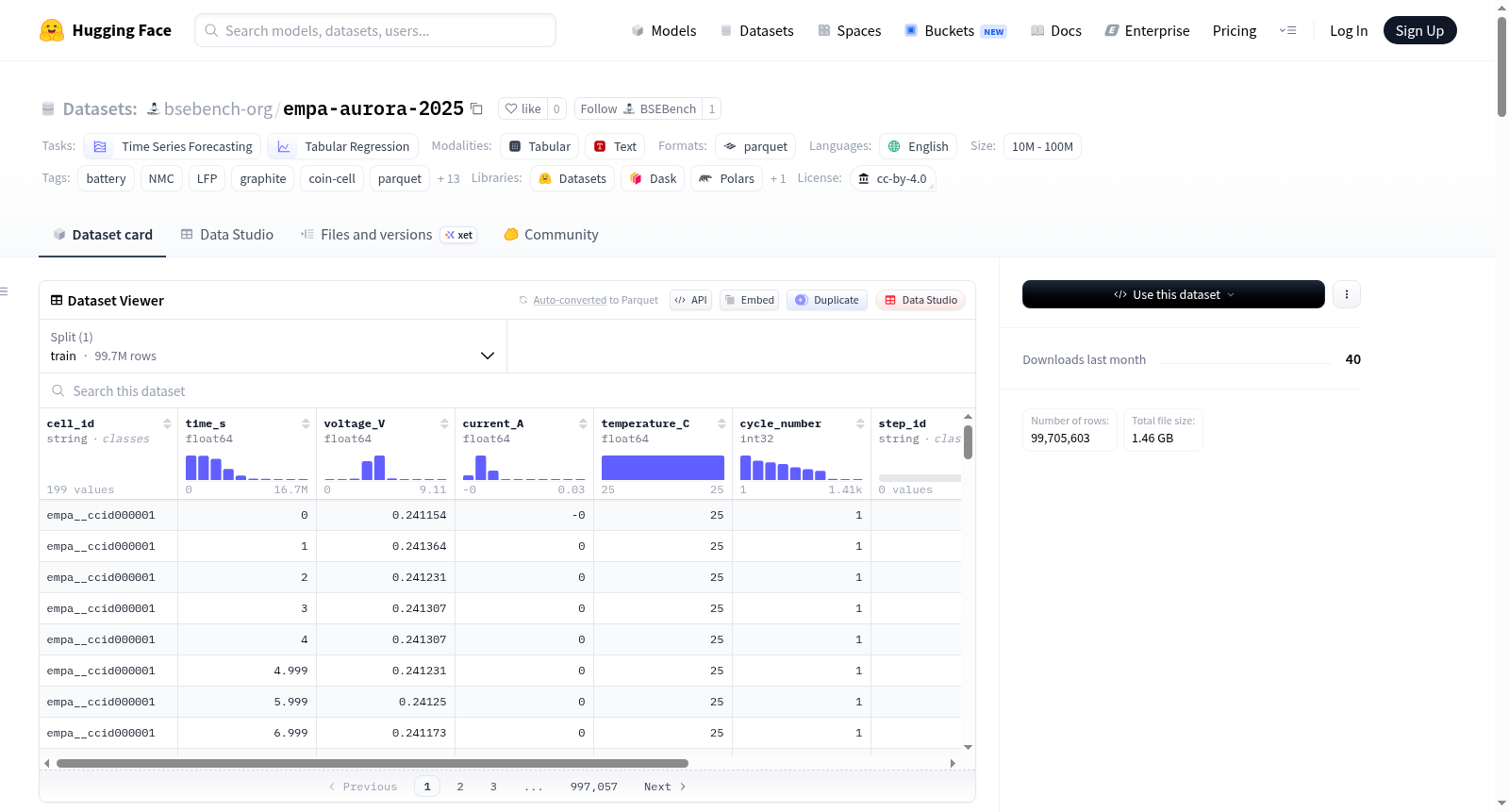This screenshot has width=1509, height=812.
Task: Open the Enterprise menu item
Action: coord(1147,30)
